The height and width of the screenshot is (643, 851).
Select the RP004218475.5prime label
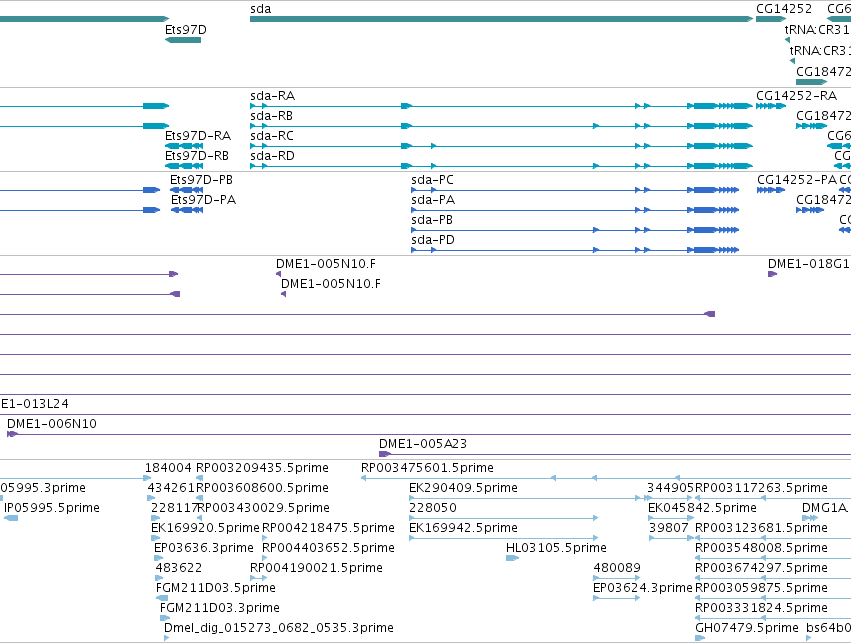click(x=328, y=528)
